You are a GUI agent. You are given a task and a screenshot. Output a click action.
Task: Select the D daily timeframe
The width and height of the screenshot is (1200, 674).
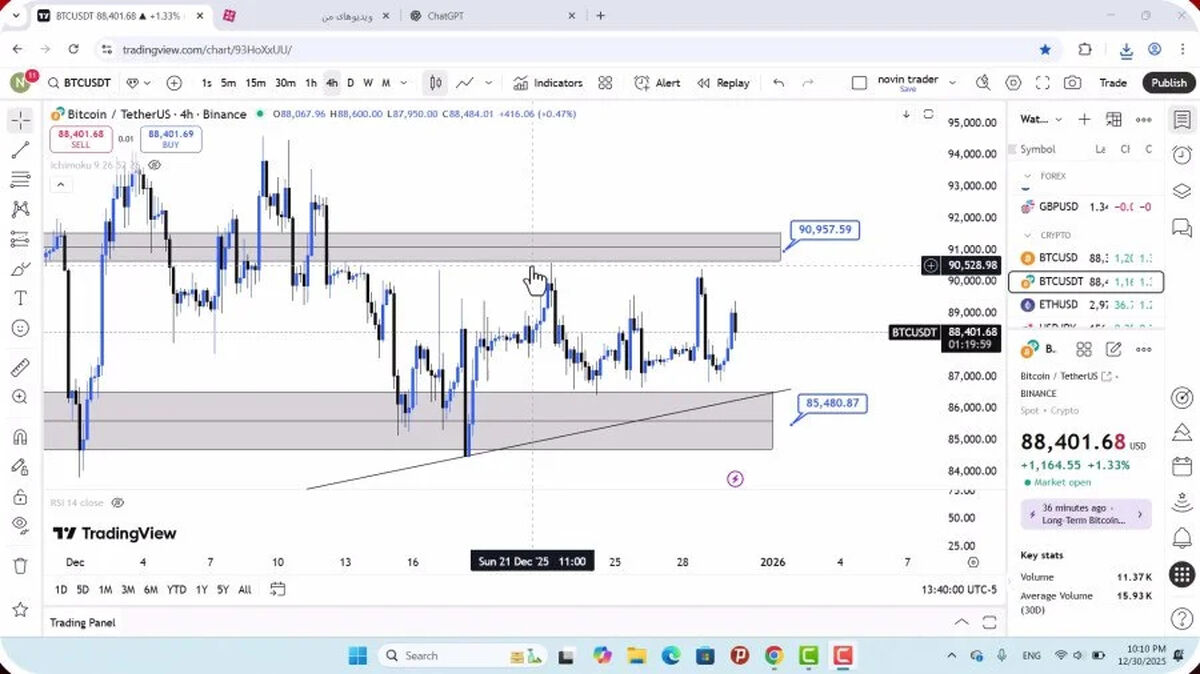(x=350, y=83)
